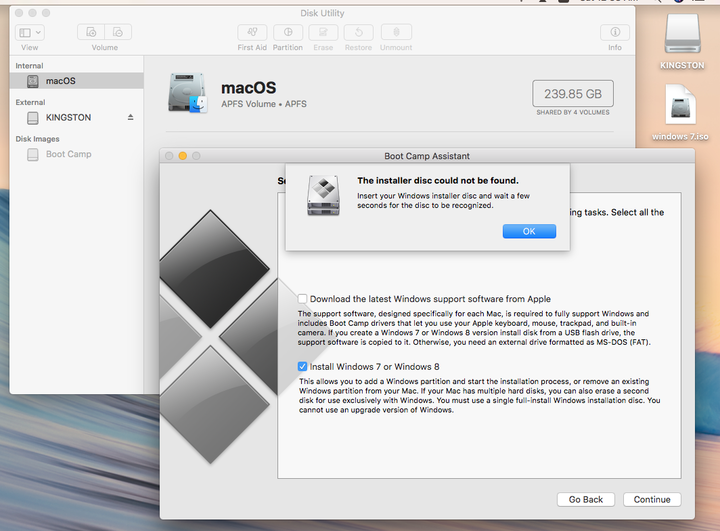
Task: Click the macOS disk icon in detail pane
Action: 187,93
